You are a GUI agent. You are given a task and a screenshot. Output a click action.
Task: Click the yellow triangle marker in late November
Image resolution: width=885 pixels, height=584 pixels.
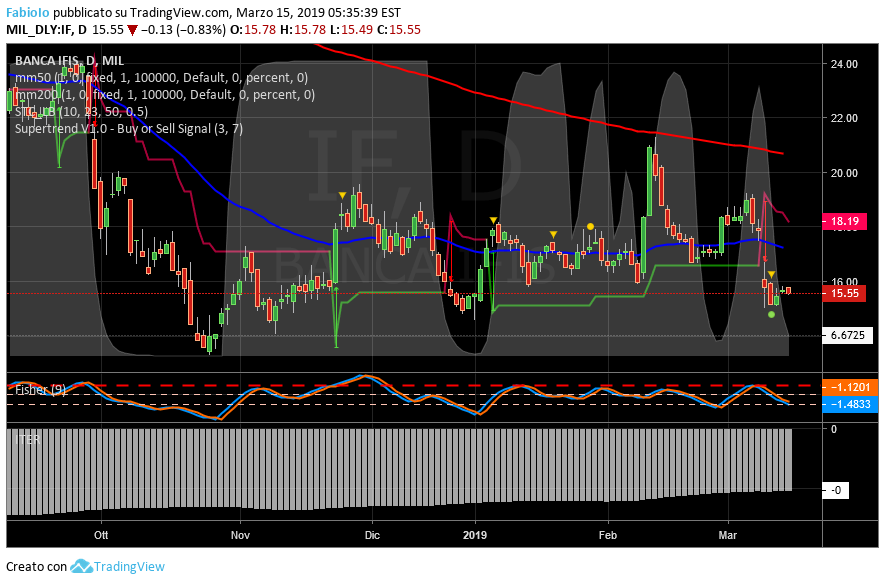click(342, 195)
